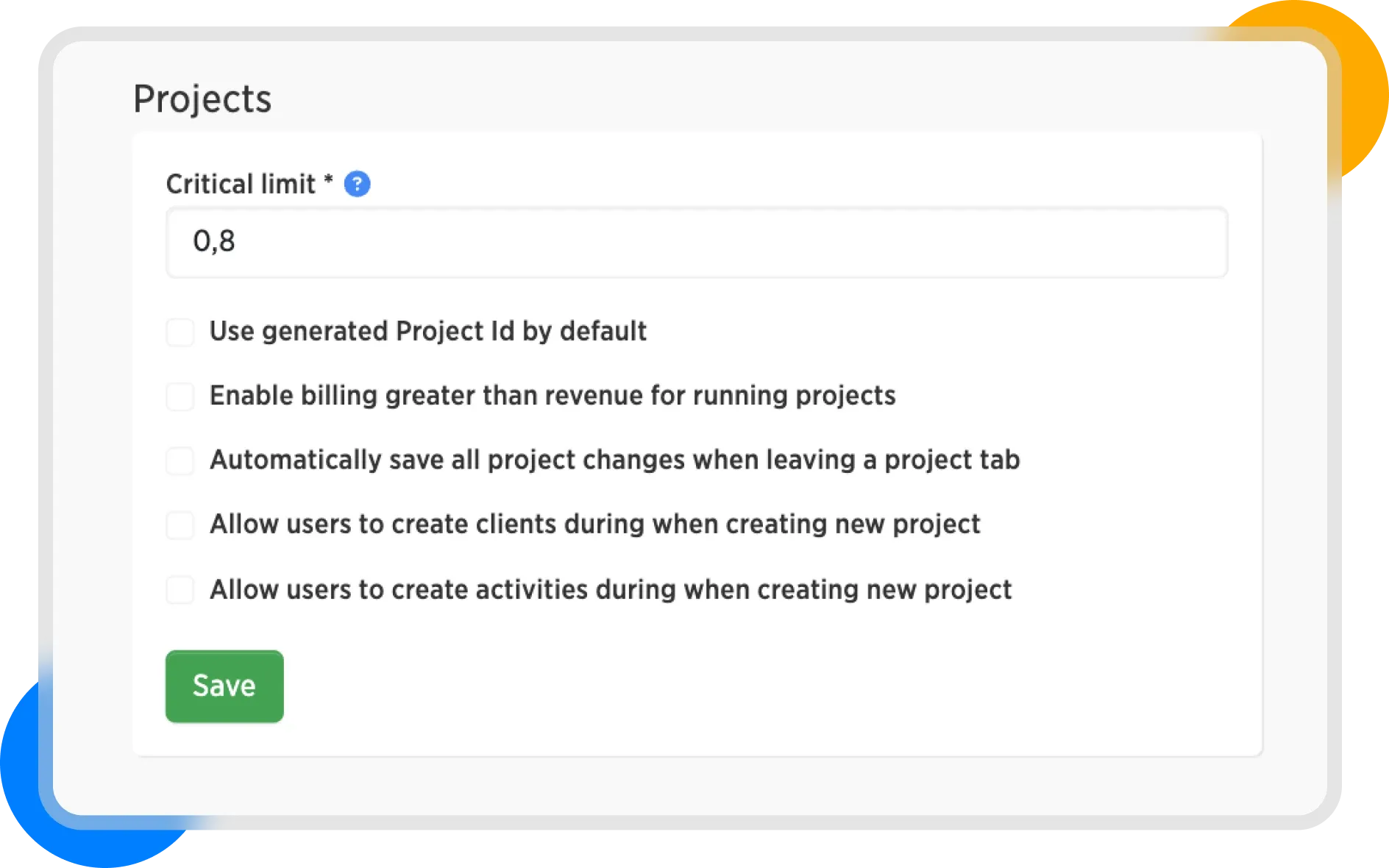
Task: Tick the Enable billing greater than revenue checkbox
Action: coord(180,396)
